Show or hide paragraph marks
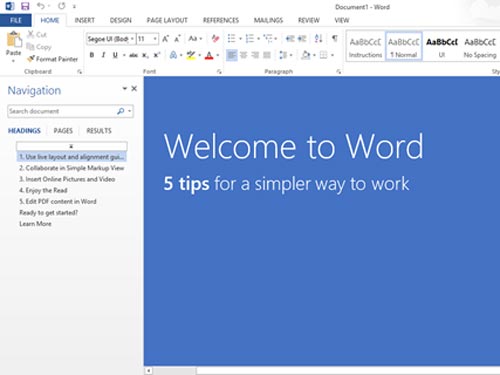Screen dimensions: 500x375 [x=334, y=39]
